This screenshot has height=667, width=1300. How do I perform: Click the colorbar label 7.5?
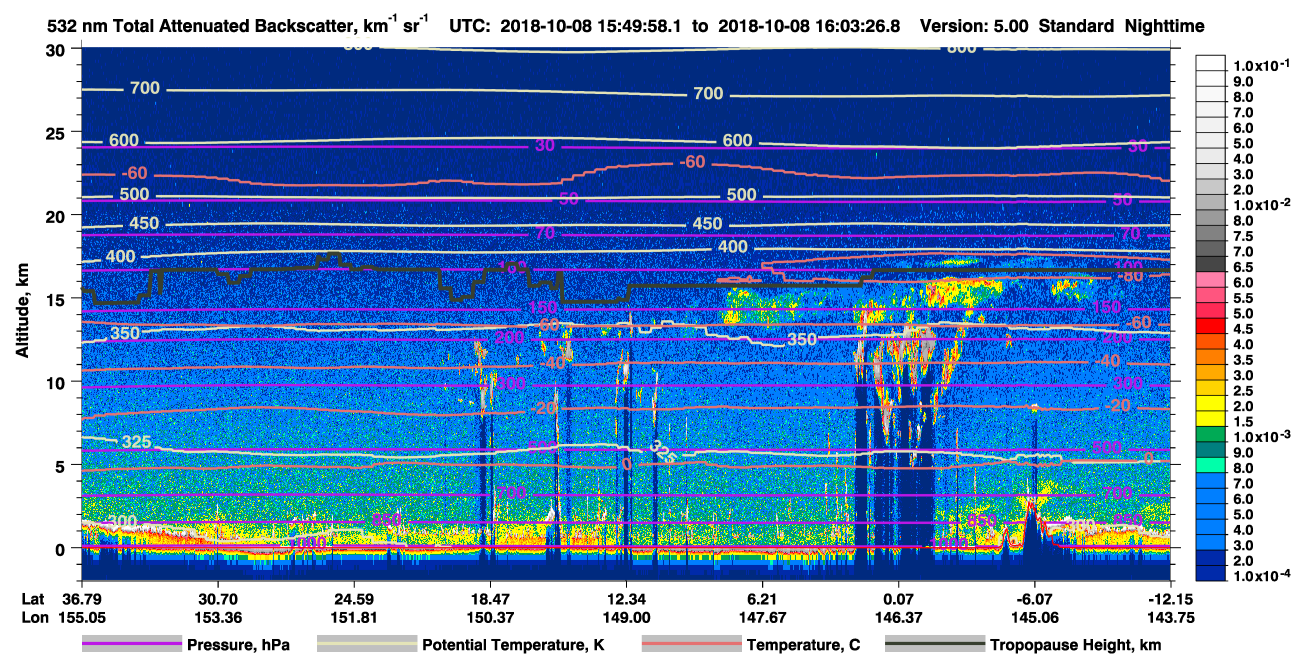click(1242, 236)
